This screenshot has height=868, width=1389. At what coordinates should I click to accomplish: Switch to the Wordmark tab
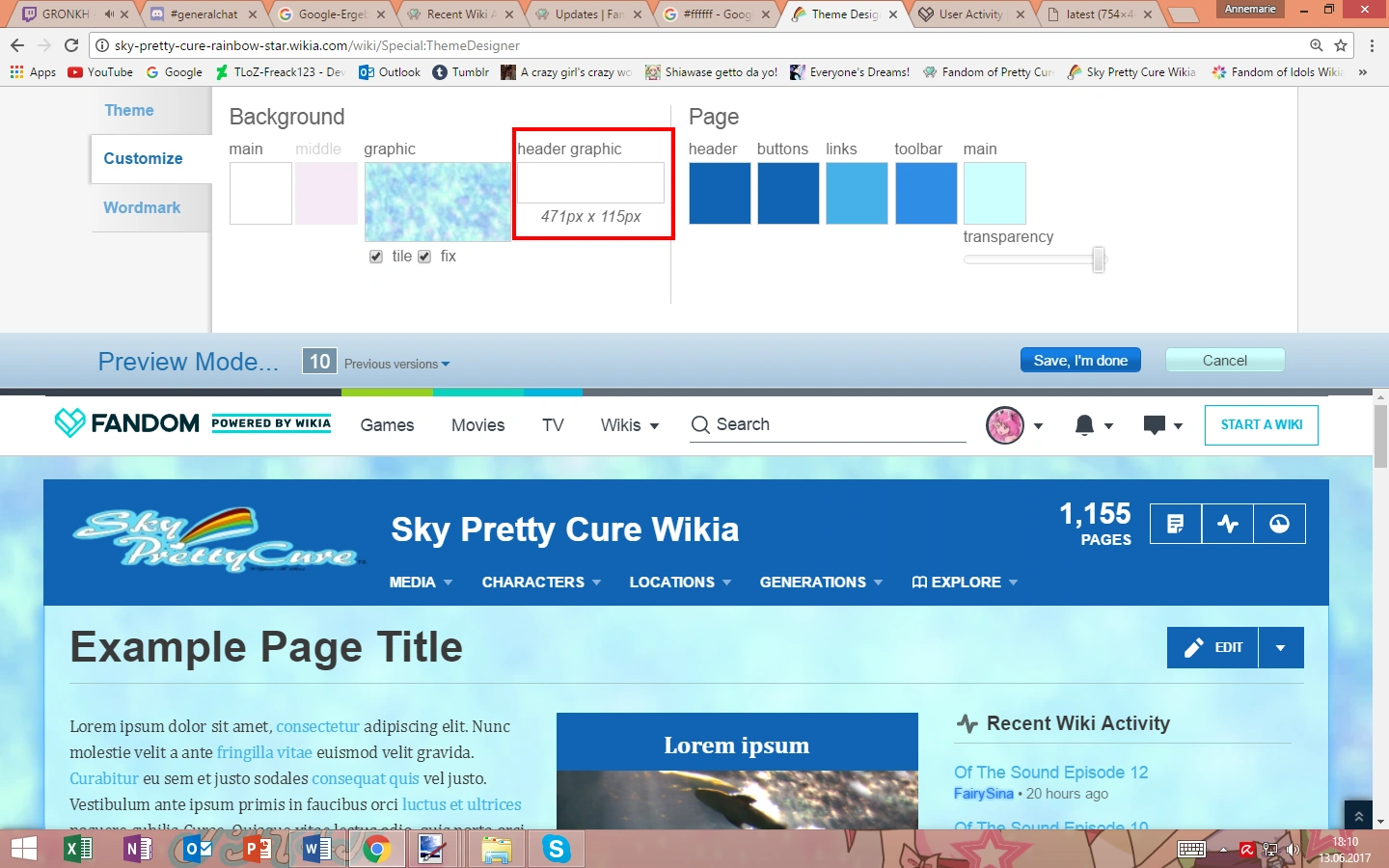point(142,208)
